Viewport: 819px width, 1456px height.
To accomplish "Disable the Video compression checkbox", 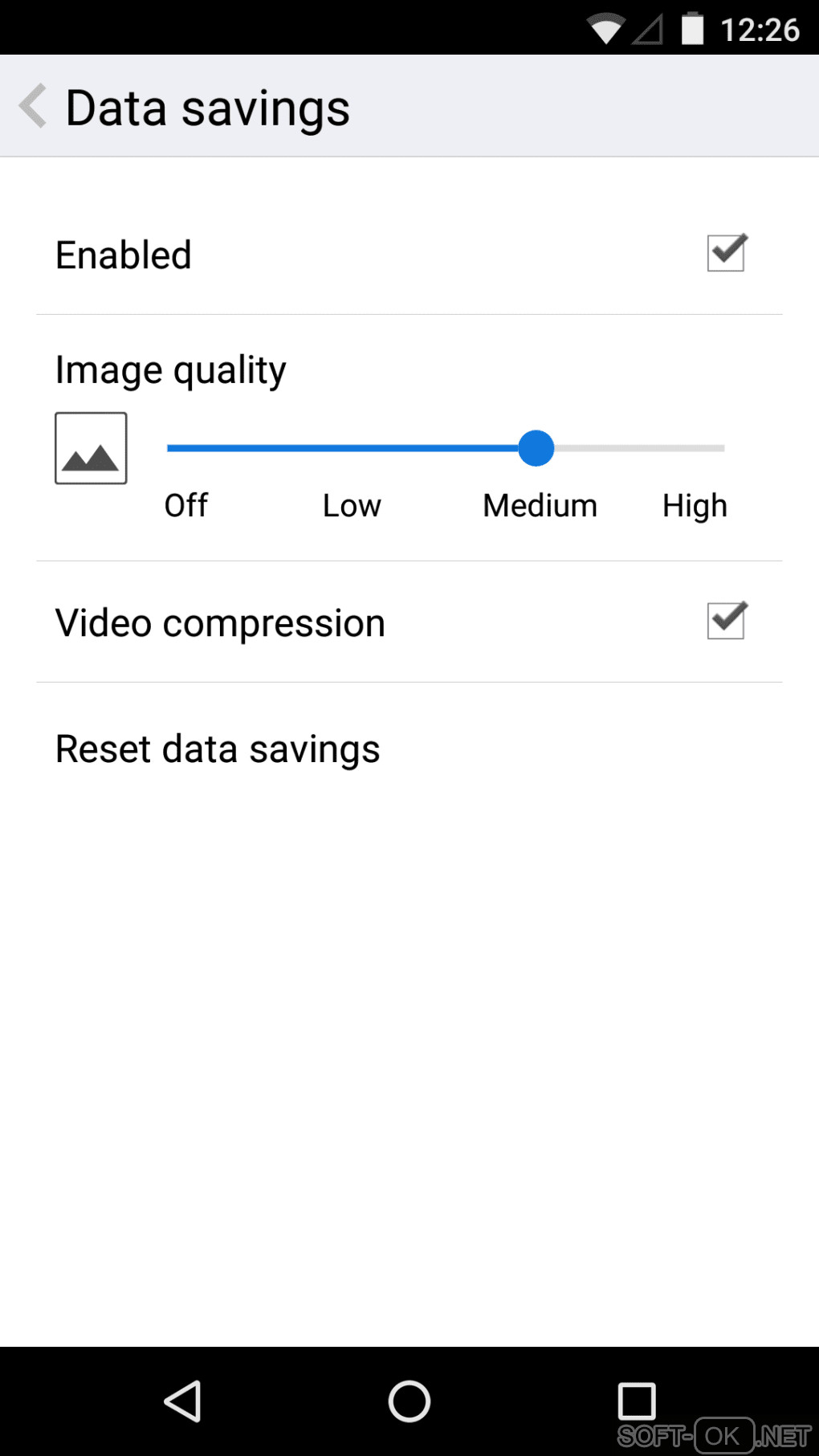I will click(x=726, y=621).
